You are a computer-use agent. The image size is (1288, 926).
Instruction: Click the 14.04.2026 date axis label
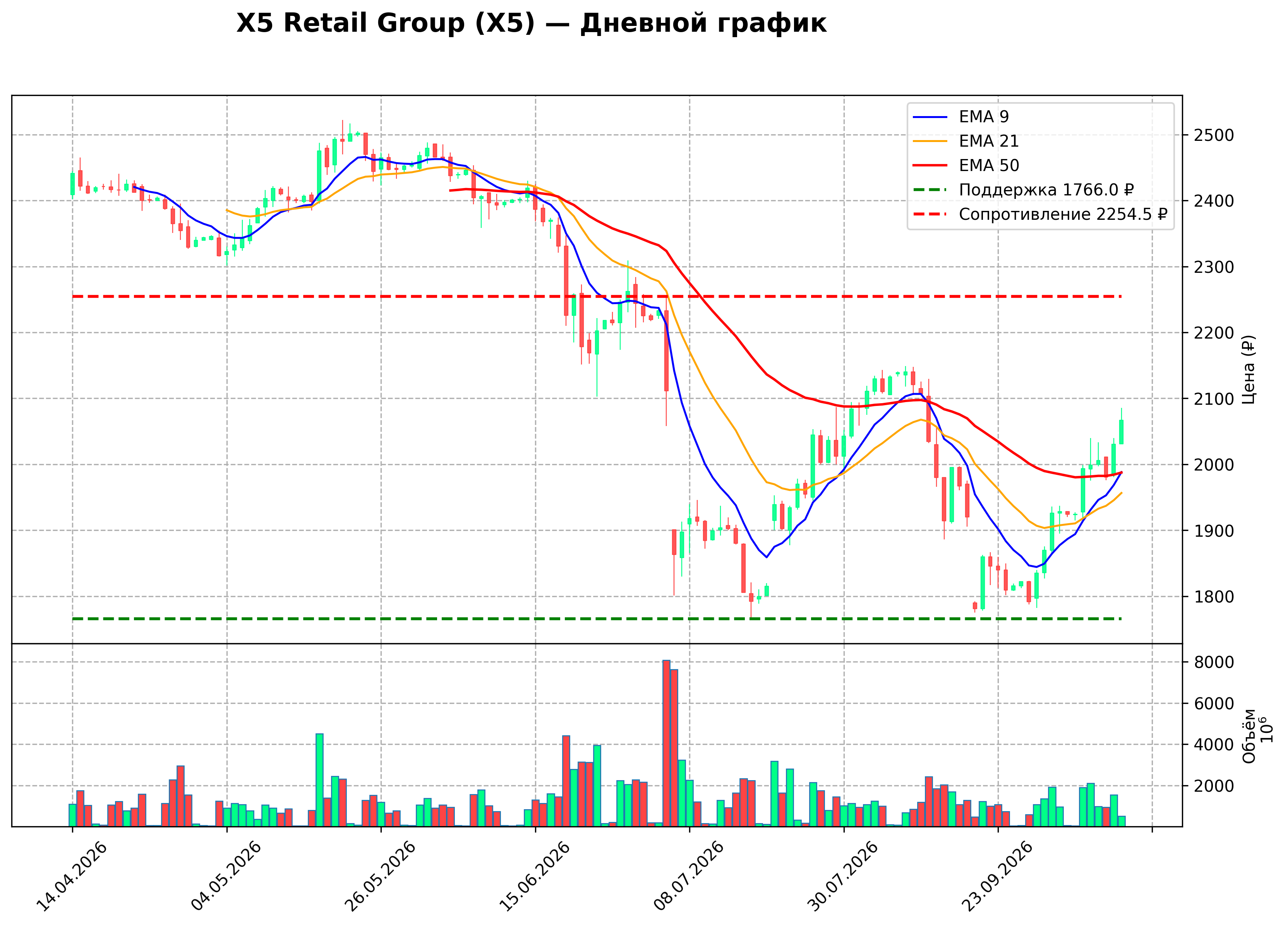tap(71, 876)
